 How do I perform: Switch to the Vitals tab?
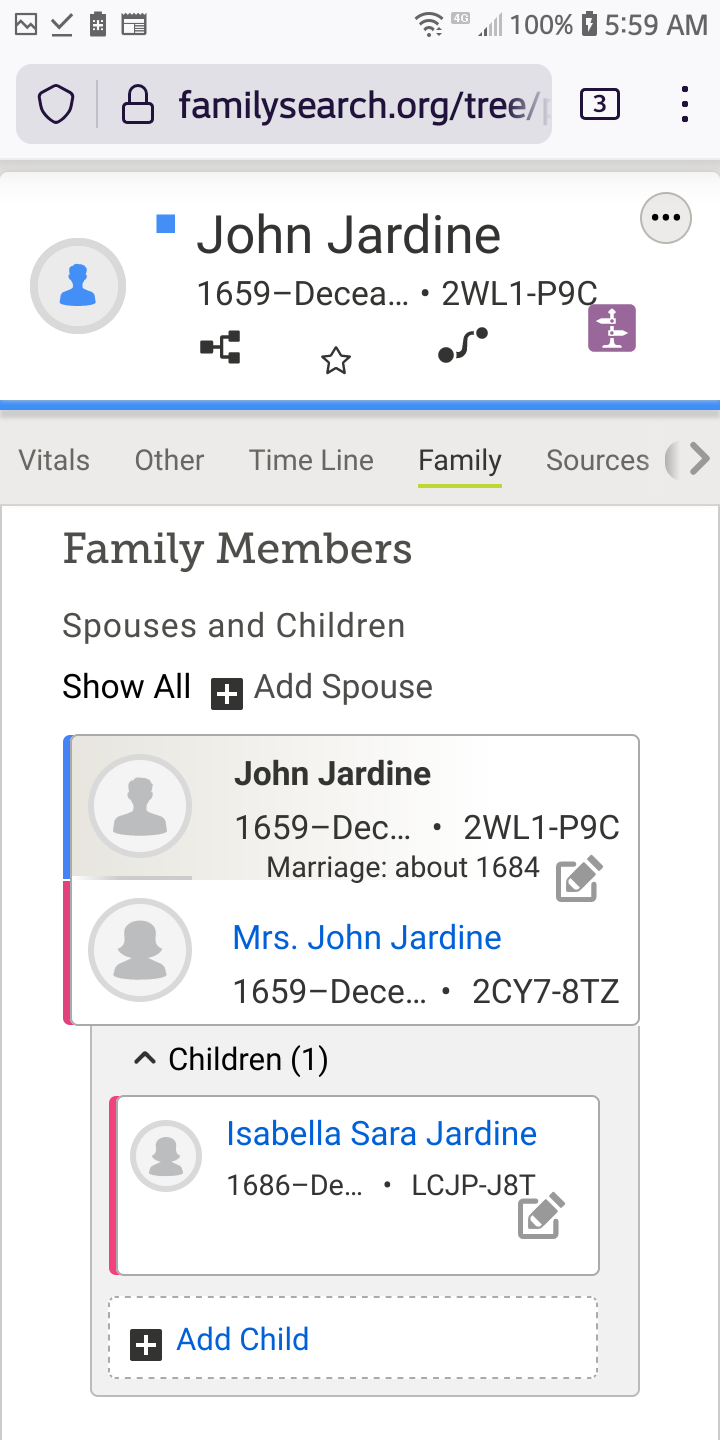[x=54, y=460]
